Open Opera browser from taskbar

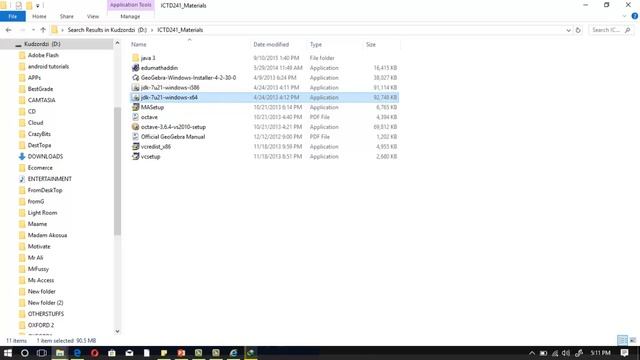tap(95, 353)
